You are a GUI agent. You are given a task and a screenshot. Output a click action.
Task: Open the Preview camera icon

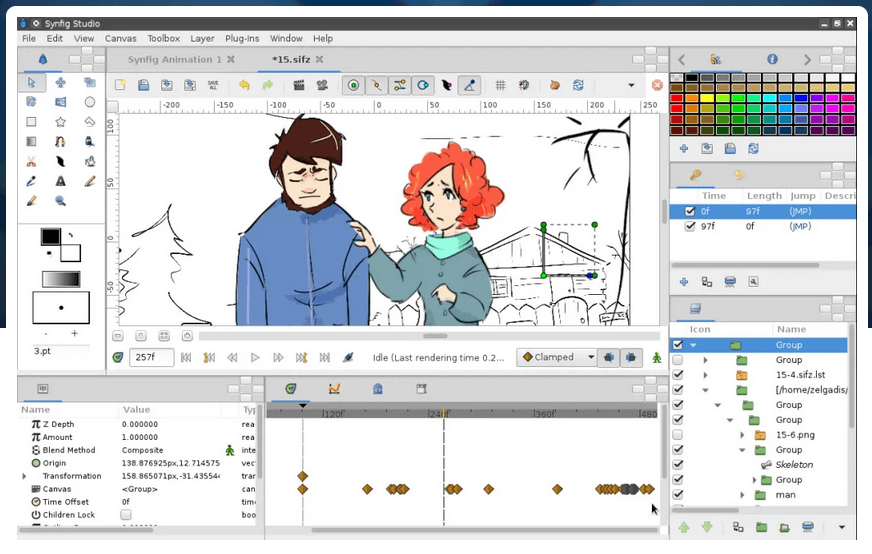click(322, 85)
